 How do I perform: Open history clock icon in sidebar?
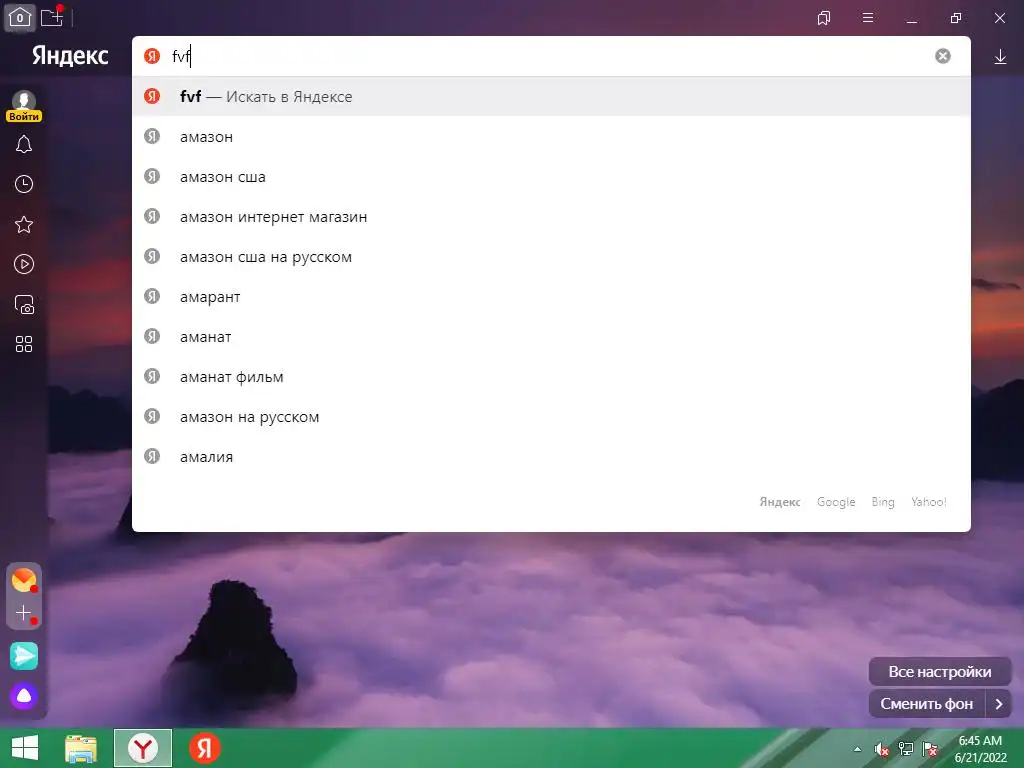click(24, 184)
